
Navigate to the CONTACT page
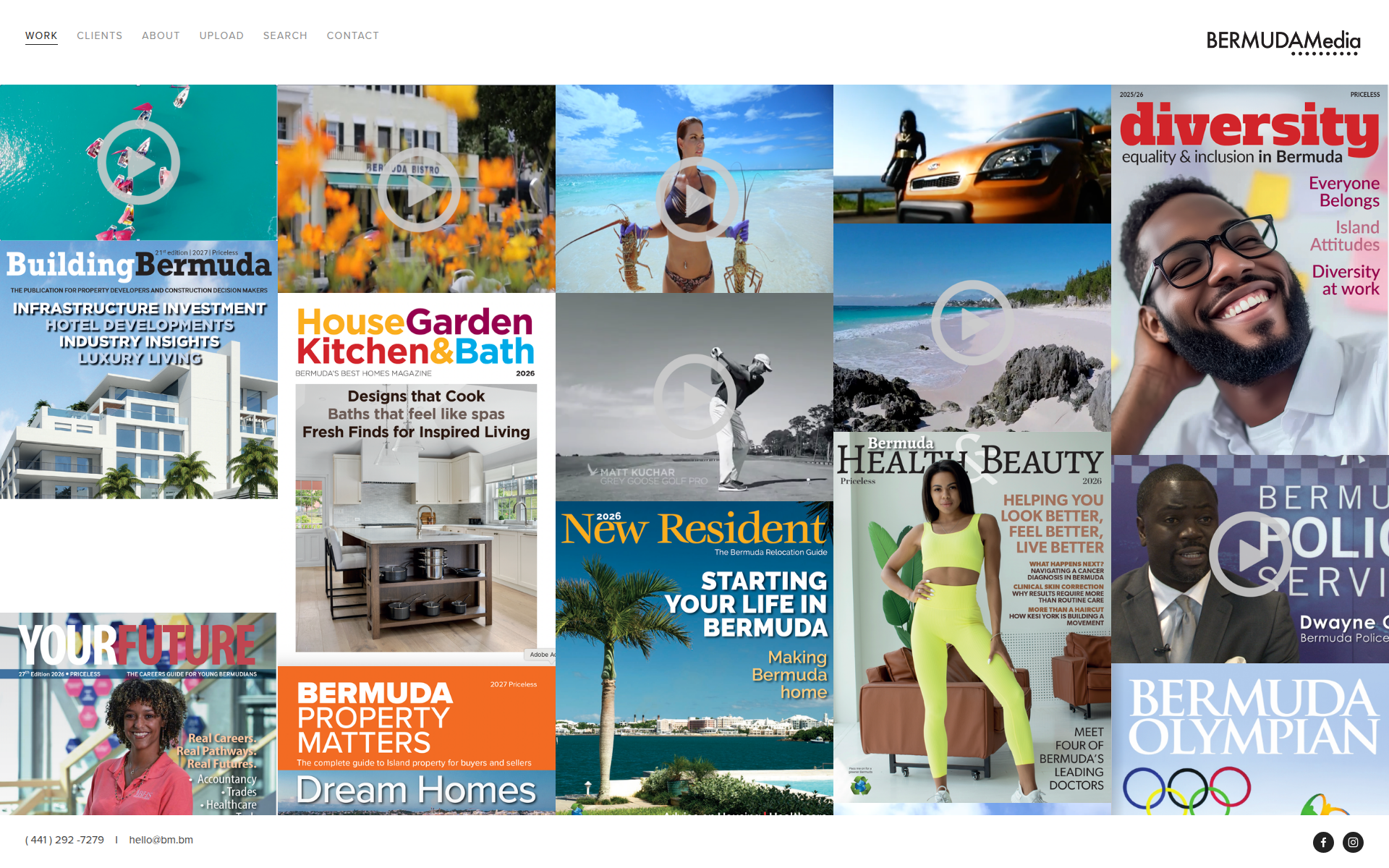353,35
